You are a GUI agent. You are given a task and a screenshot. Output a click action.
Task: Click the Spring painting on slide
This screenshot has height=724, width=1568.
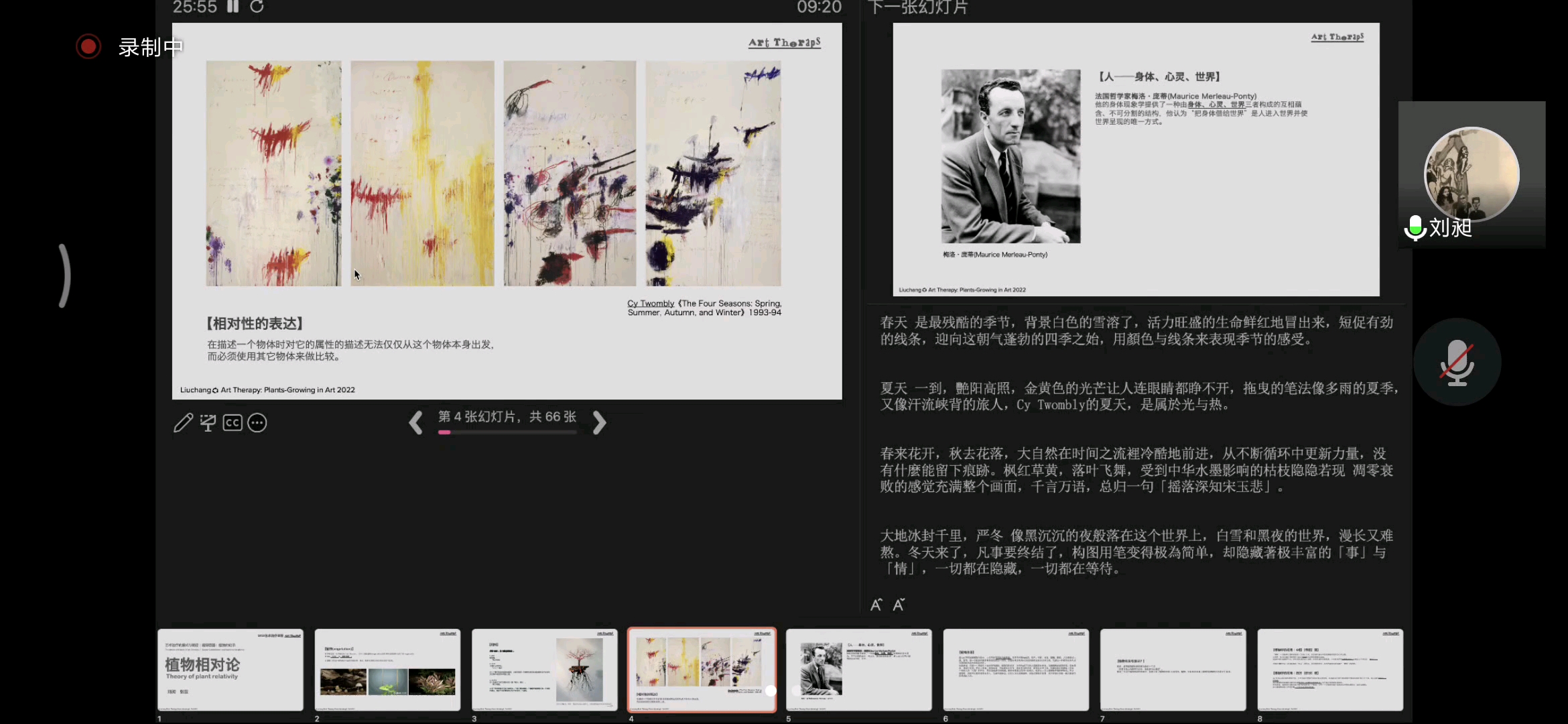pos(273,174)
